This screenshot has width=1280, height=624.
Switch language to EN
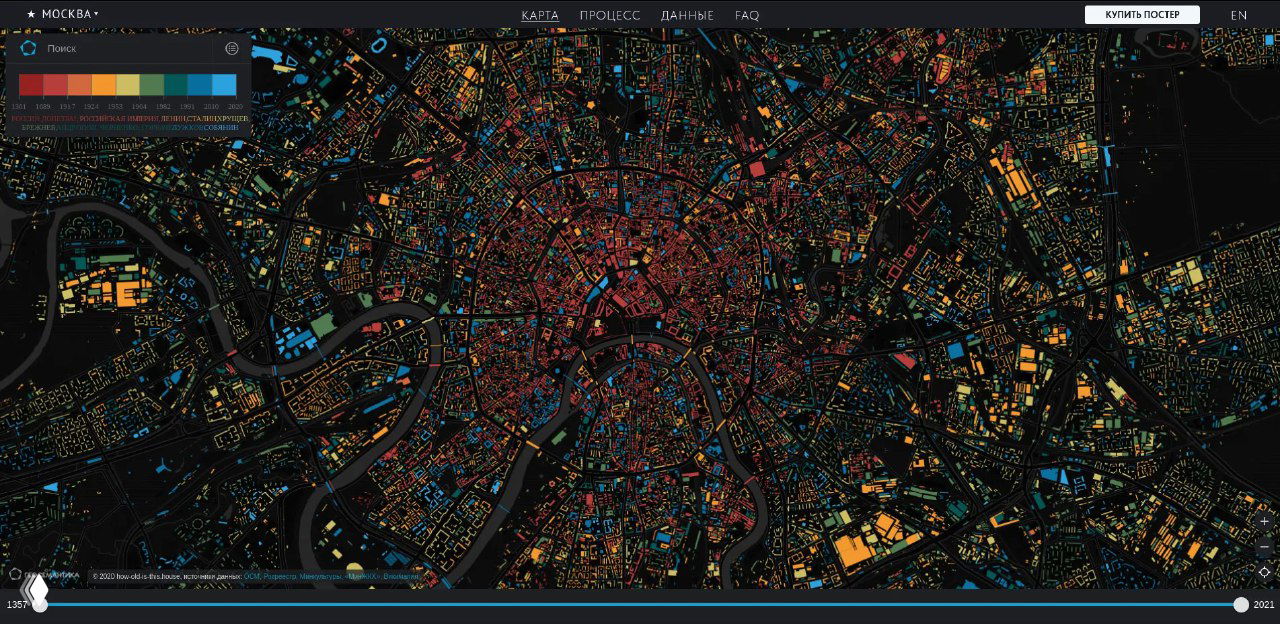[x=1238, y=15]
